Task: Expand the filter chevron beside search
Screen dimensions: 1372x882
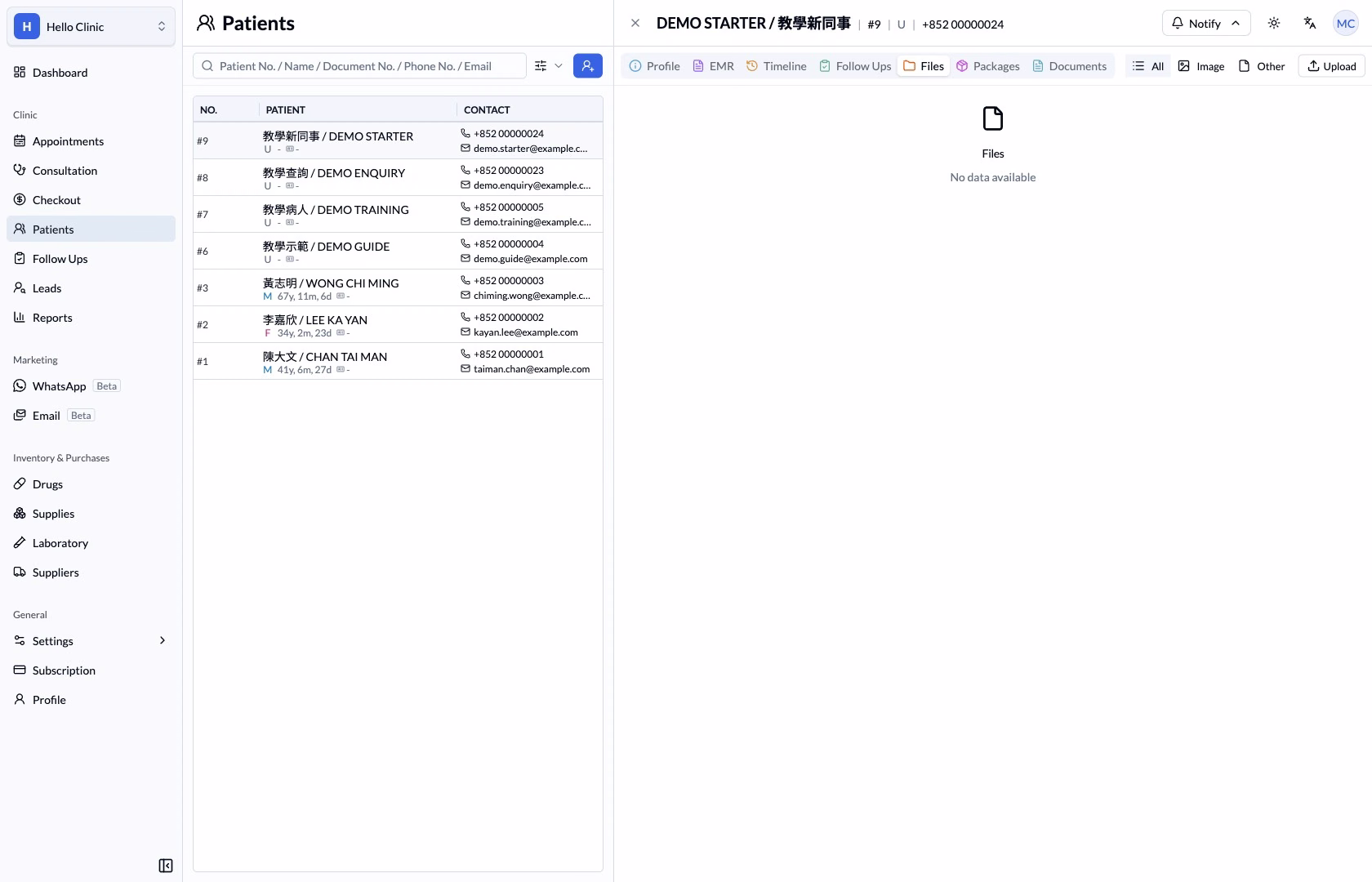Action: pyautogui.click(x=559, y=66)
